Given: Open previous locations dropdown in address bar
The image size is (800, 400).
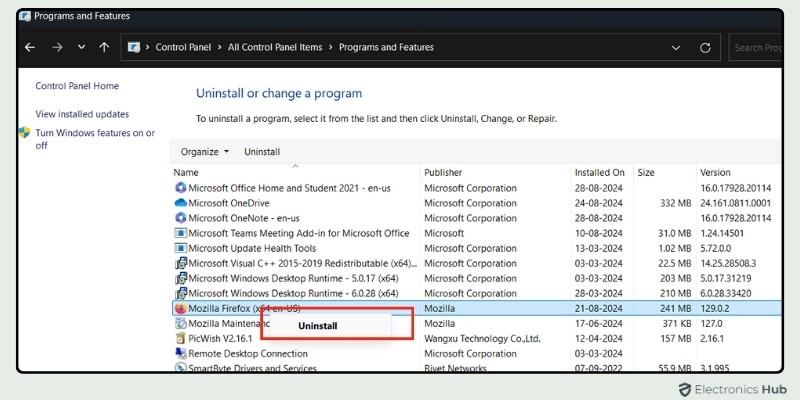Looking at the screenshot, I should 676,48.
